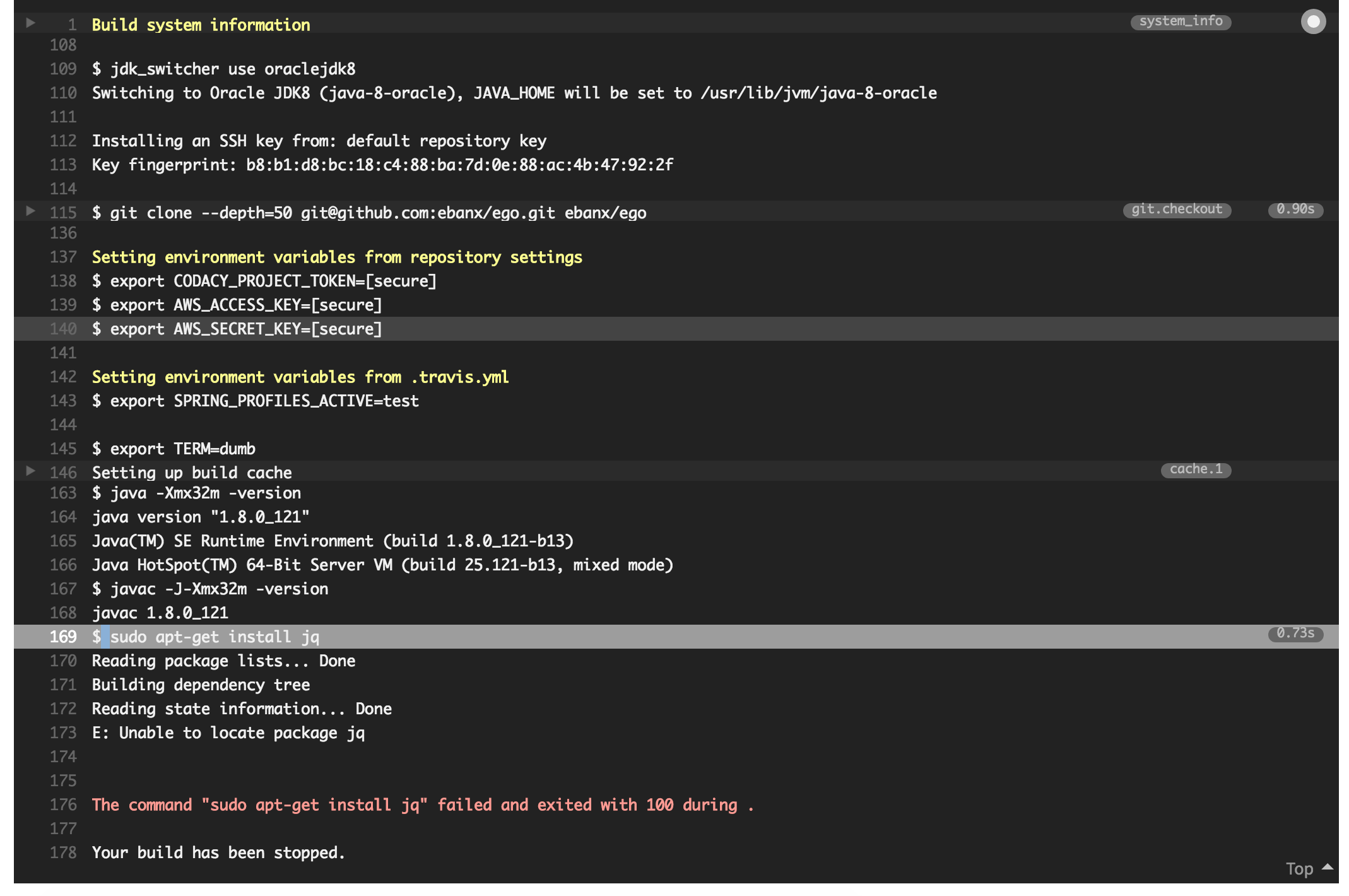Click line number 173
The height and width of the screenshot is (896, 1349).
coord(63,733)
